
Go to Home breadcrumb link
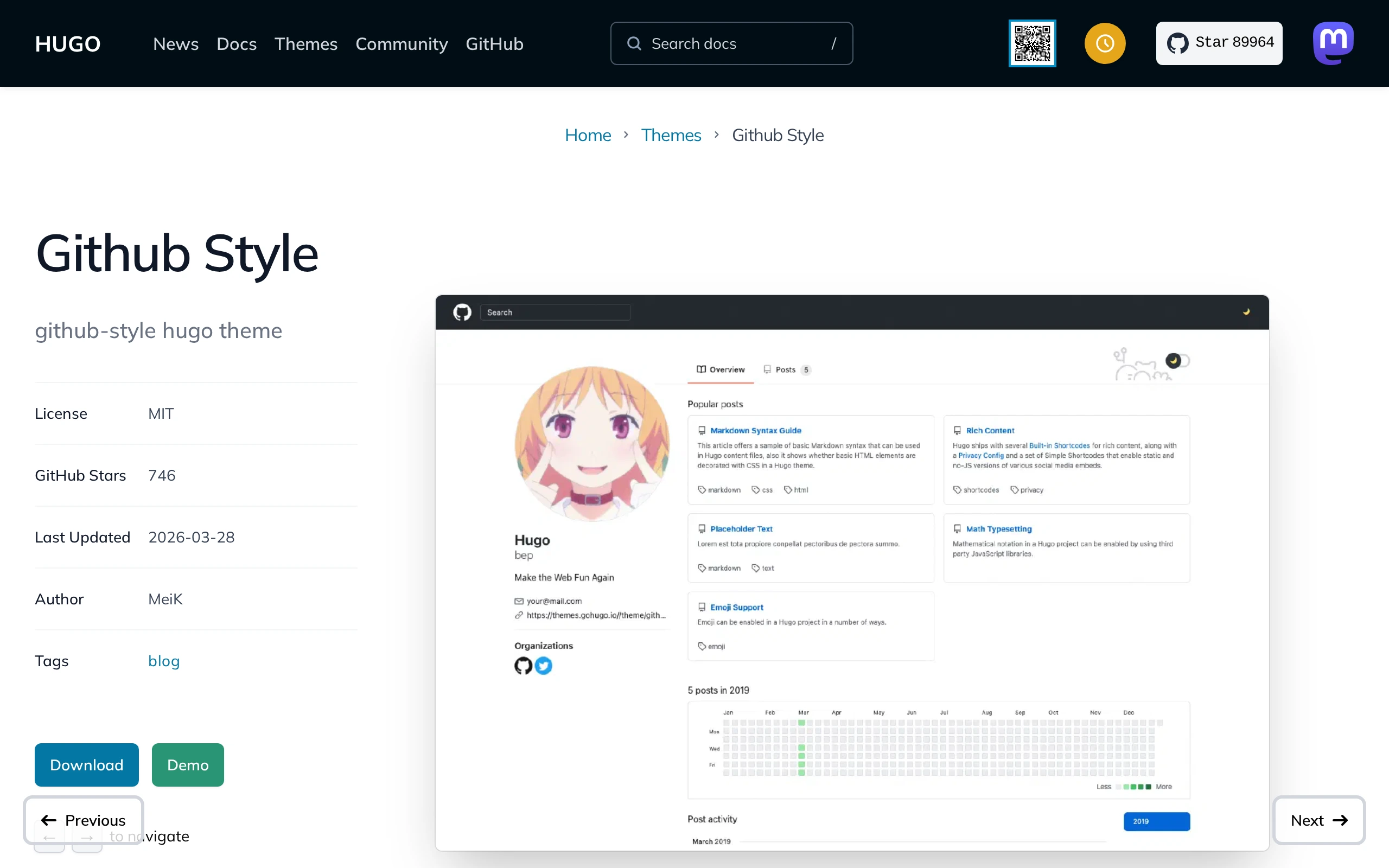[x=588, y=135]
